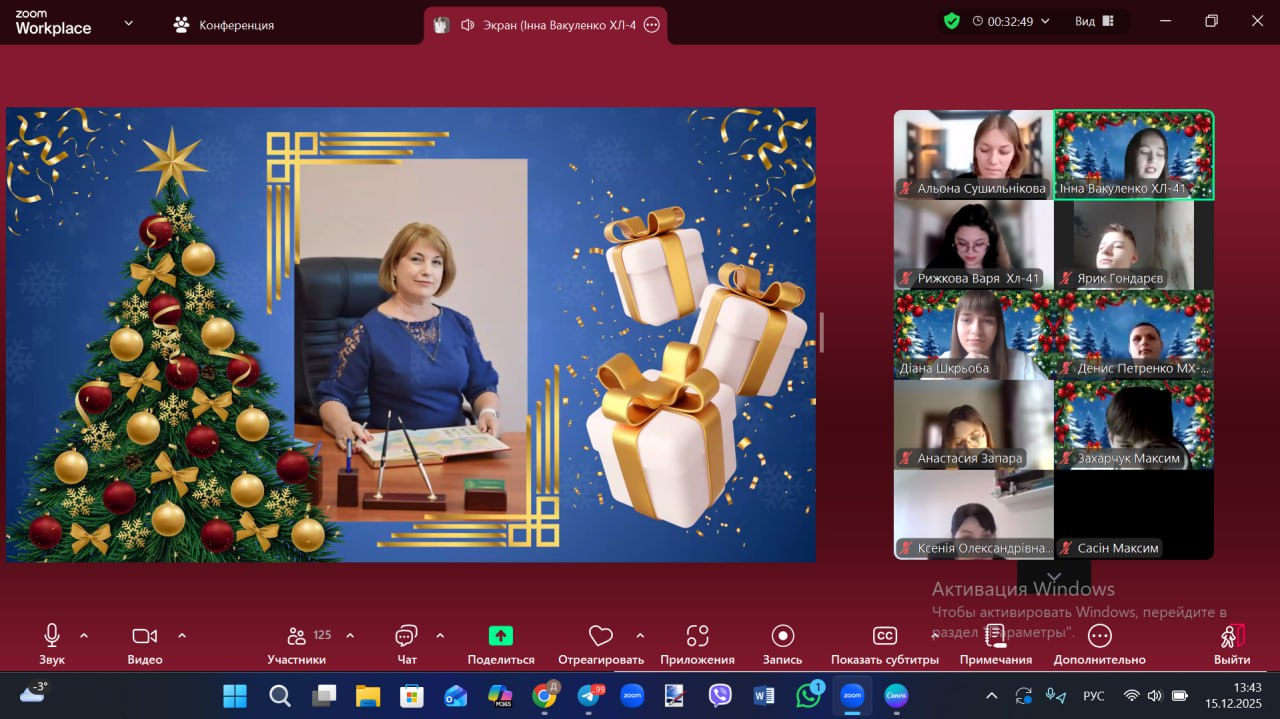Viewport: 1280px width, 719px height.
Task: Toggle Show captions (Показать субтитры)
Action: (884, 636)
